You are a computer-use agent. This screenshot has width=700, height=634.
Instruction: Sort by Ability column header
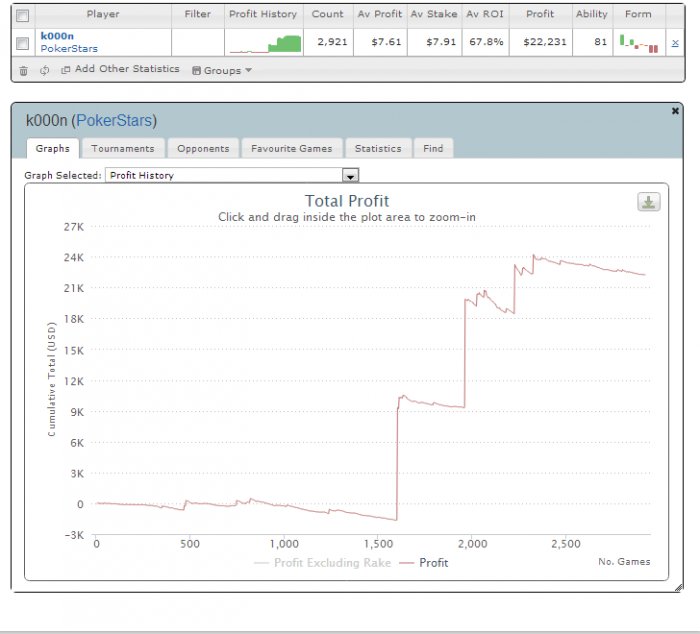592,14
